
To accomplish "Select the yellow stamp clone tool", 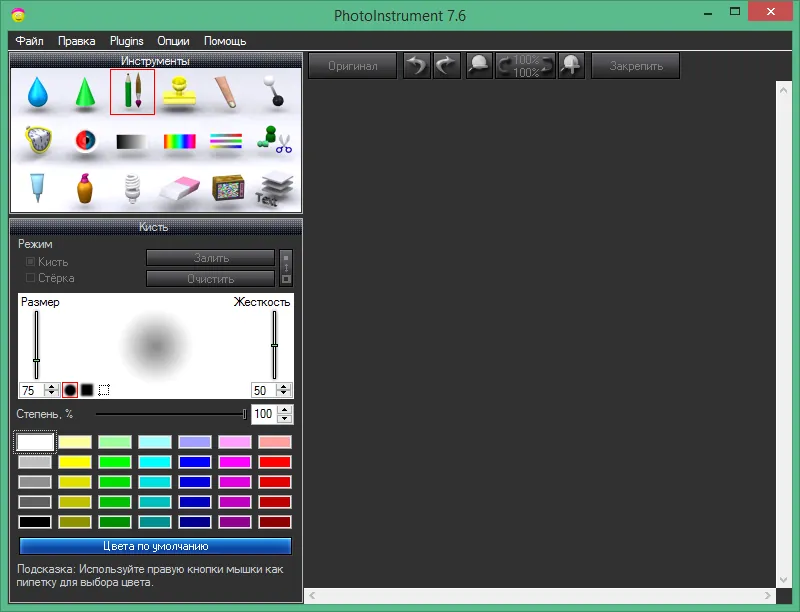I will pyautogui.click(x=179, y=92).
